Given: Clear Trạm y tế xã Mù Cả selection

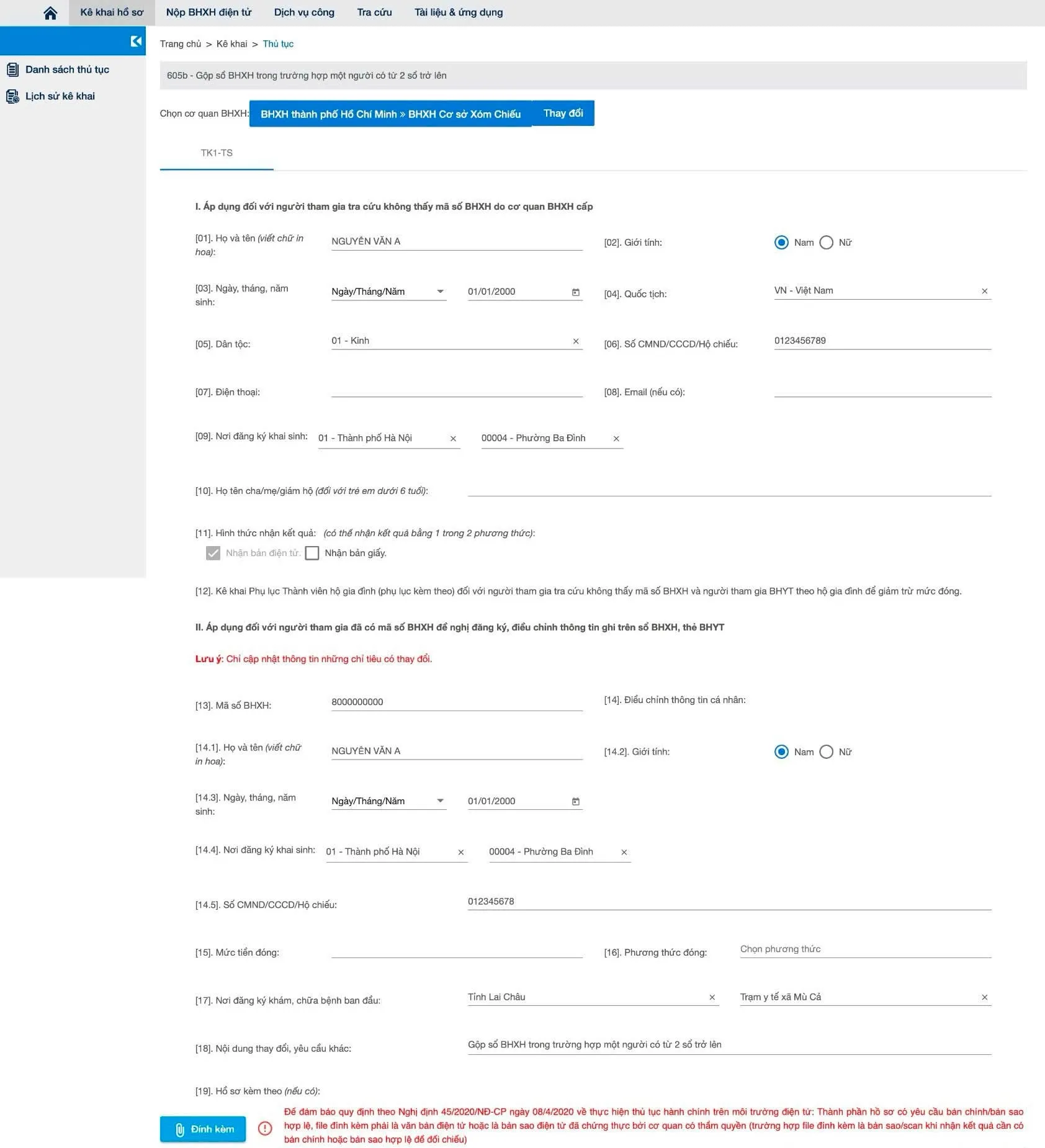Looking at the screenshot, I should click(x=984, y=997).
